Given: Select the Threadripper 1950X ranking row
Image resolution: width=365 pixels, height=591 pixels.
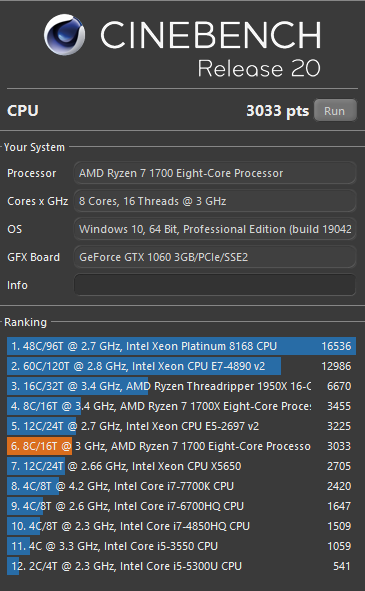Looking at the screenshot, I should point(181,386).
